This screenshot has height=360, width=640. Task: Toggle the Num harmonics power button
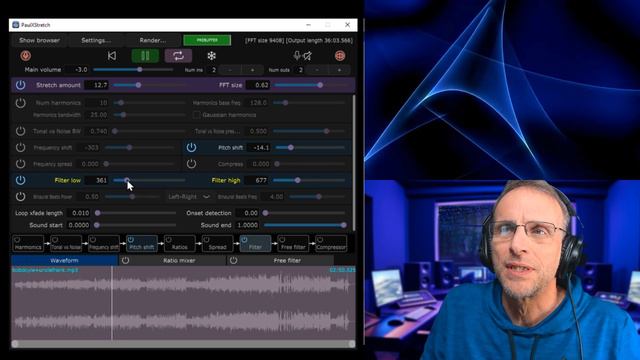tap(20, 103)
